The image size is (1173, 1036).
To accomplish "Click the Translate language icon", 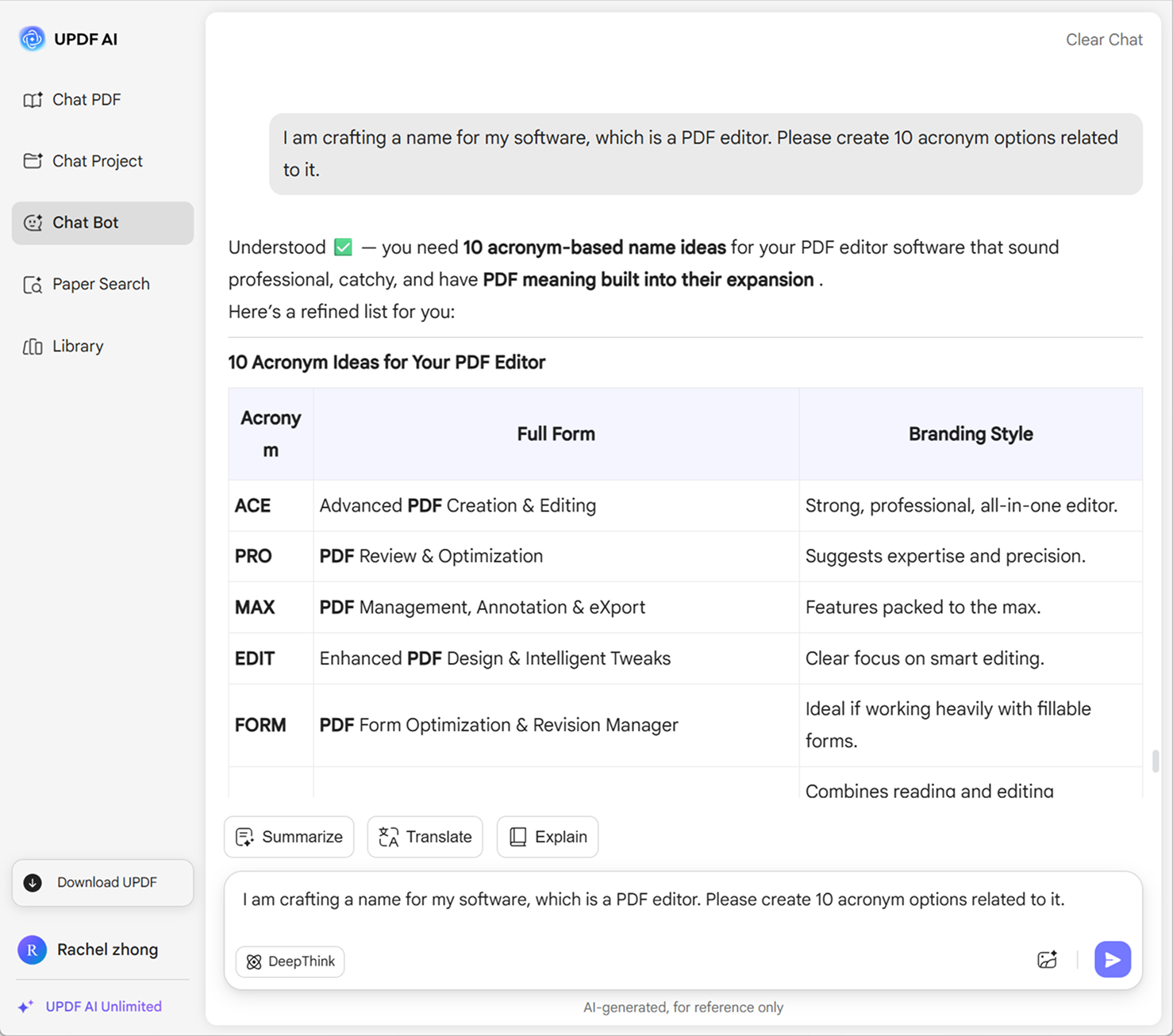I will pos(388,837).
